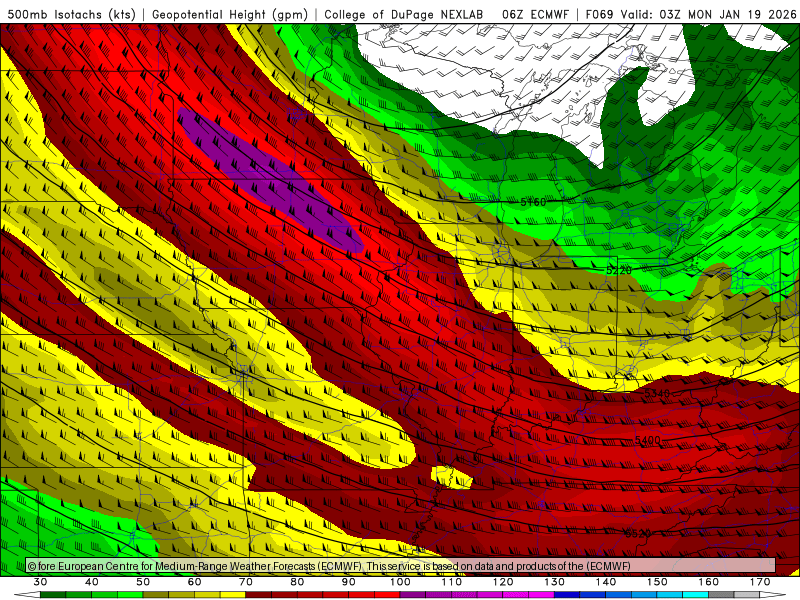This screenshot has height=600, width=800.
Task: Click the 5160 height contour label
Action: click(533, 203)
